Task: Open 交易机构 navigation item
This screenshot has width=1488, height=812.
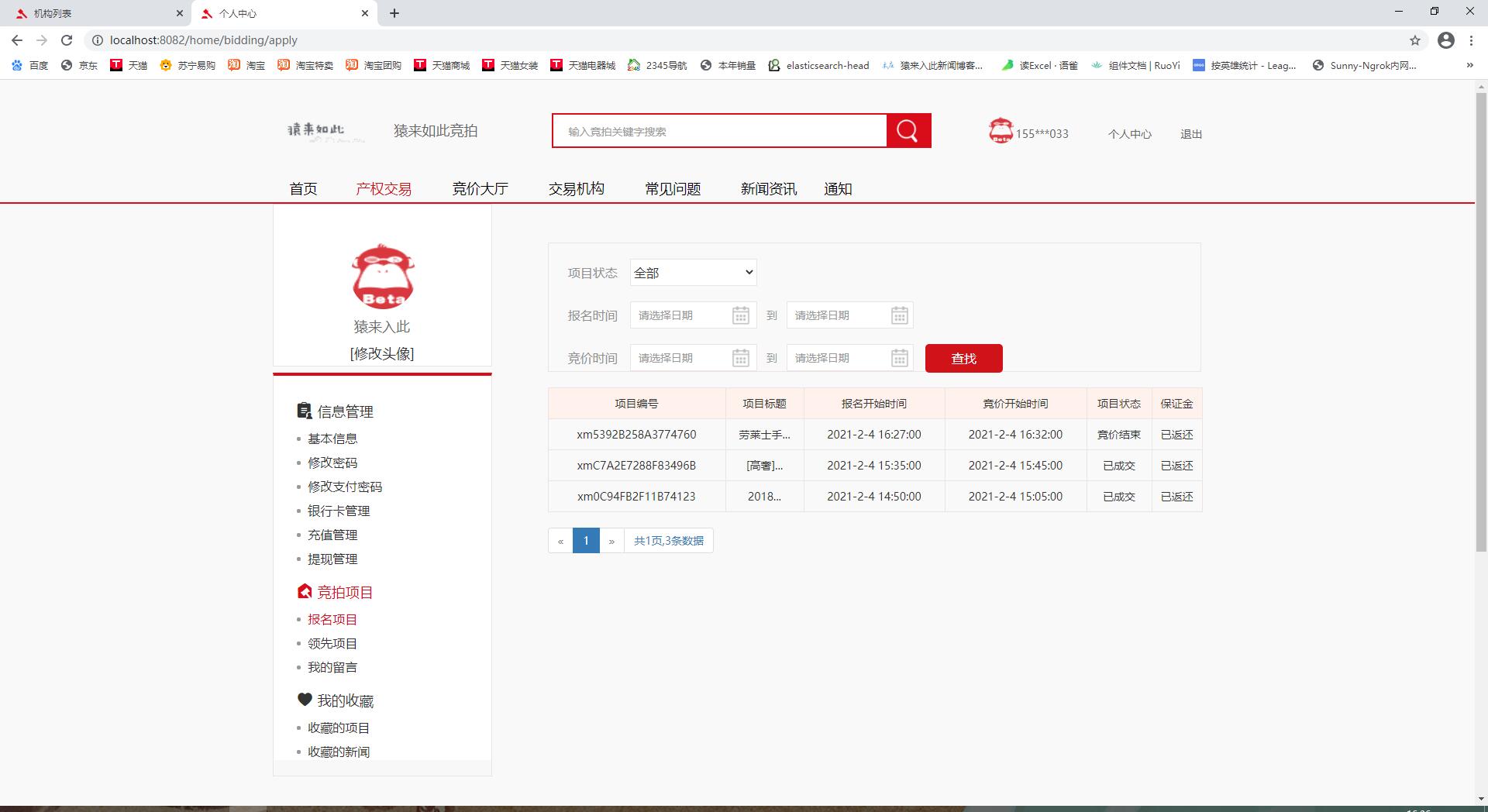Action: (x=577, y=189)
